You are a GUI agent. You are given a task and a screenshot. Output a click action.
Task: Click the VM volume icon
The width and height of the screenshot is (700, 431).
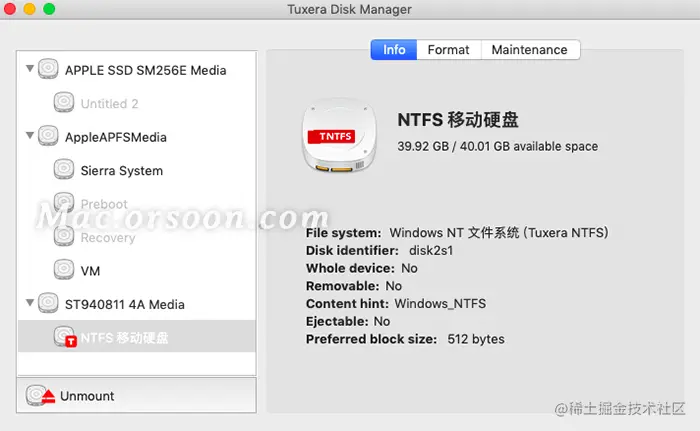[64, 270]
